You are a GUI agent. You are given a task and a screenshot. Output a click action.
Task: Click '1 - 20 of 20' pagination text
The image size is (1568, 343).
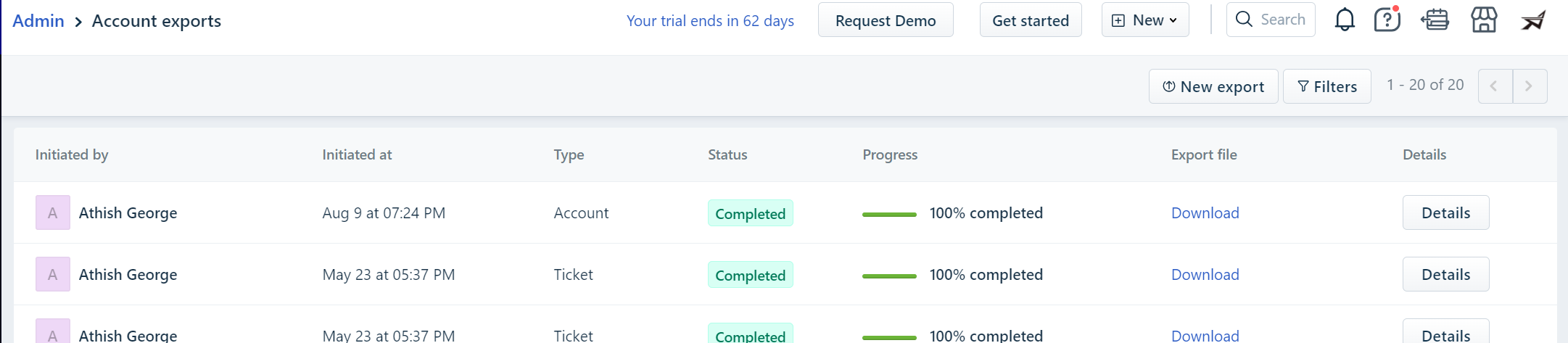click(1425, 85)
